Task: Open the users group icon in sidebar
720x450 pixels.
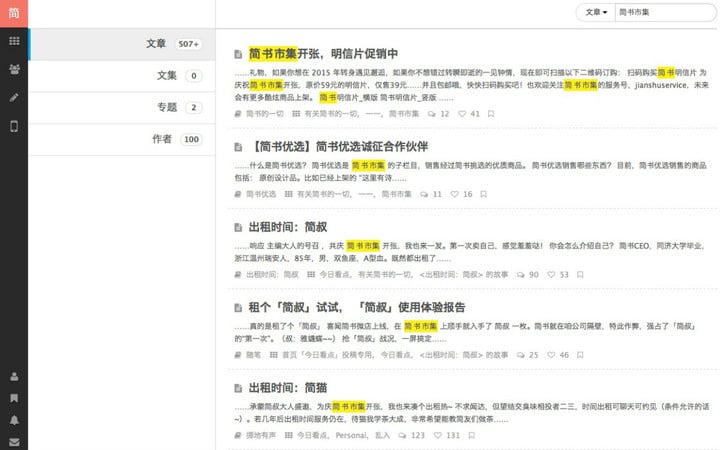Action: (14, 69)
